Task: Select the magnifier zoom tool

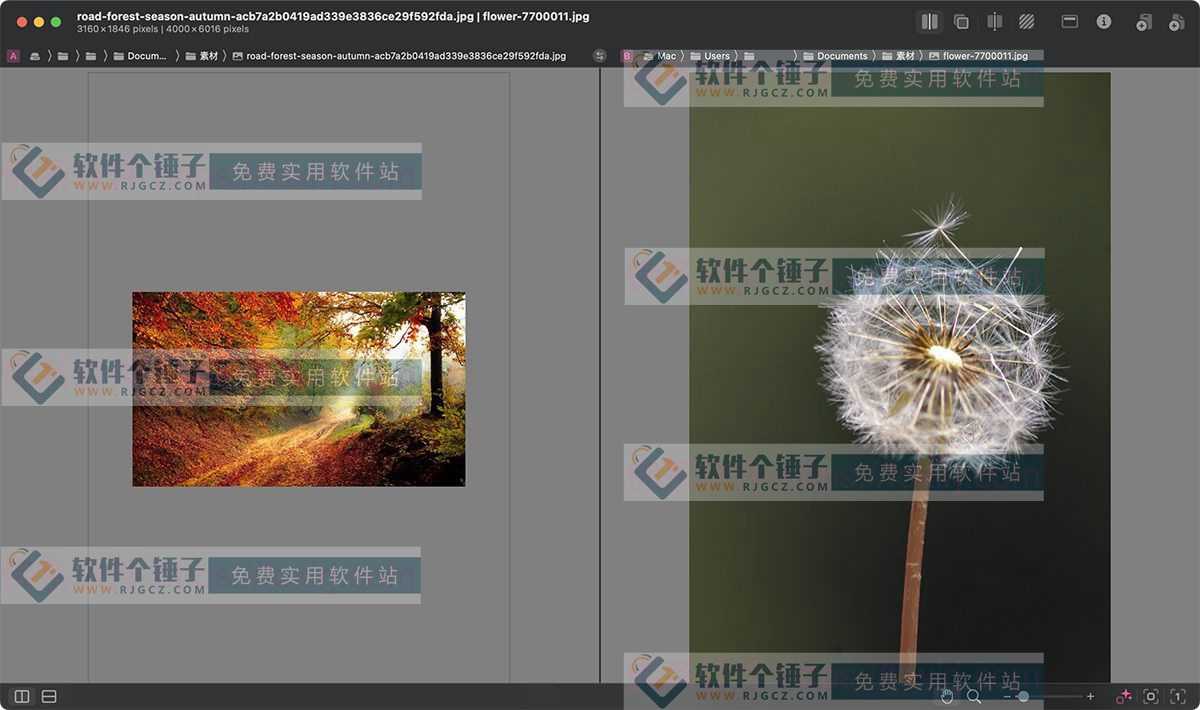Action: coord(974,696)
